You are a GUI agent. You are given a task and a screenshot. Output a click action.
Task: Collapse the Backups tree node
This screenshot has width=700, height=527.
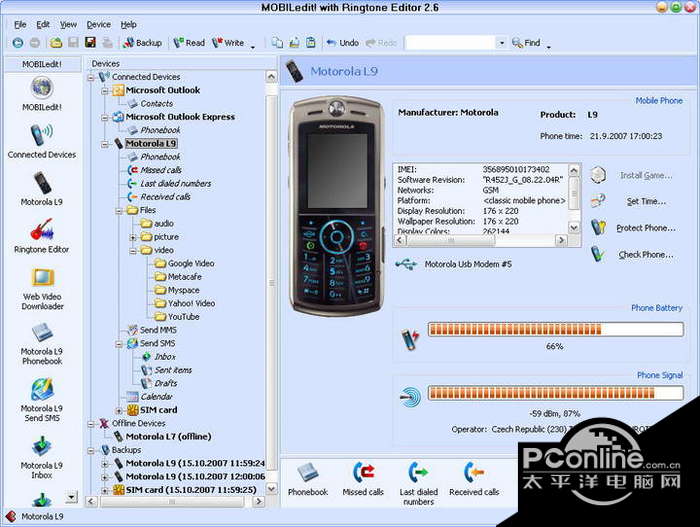91,451
